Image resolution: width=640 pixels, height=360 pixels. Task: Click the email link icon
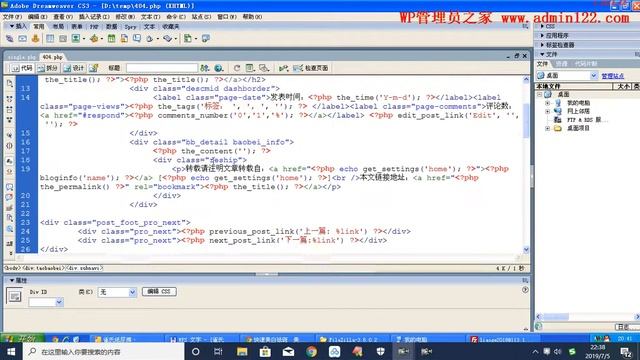point(22,39)
